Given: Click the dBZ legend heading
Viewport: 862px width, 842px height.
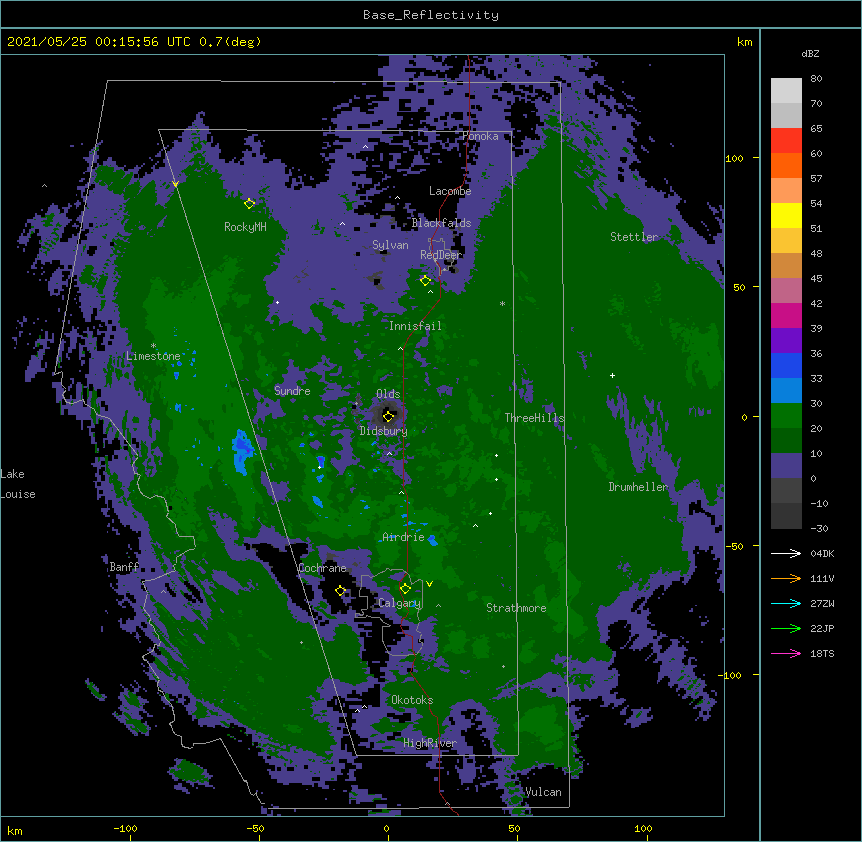Looking at the screenshot, I should (x=810, y=54).
